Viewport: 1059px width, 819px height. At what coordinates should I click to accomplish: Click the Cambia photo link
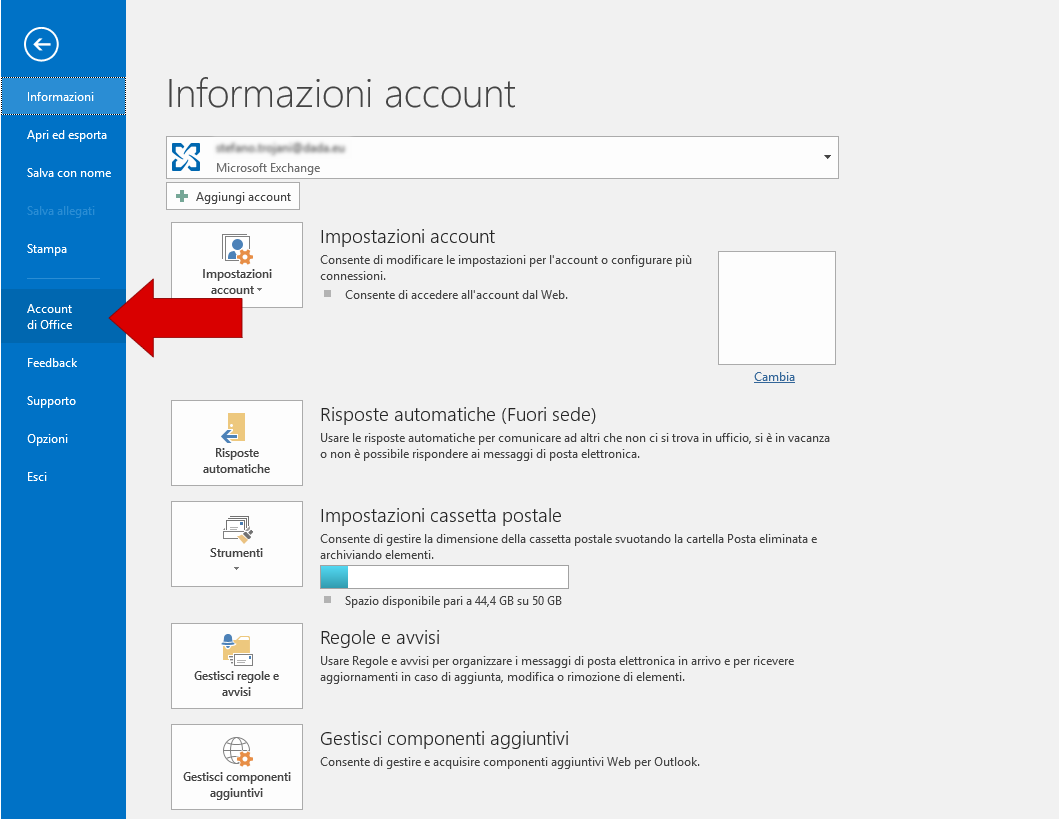774,377
